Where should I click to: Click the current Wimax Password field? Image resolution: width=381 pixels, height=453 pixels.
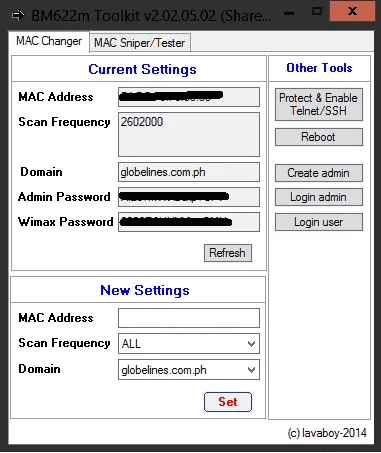[x=189, y=222]
